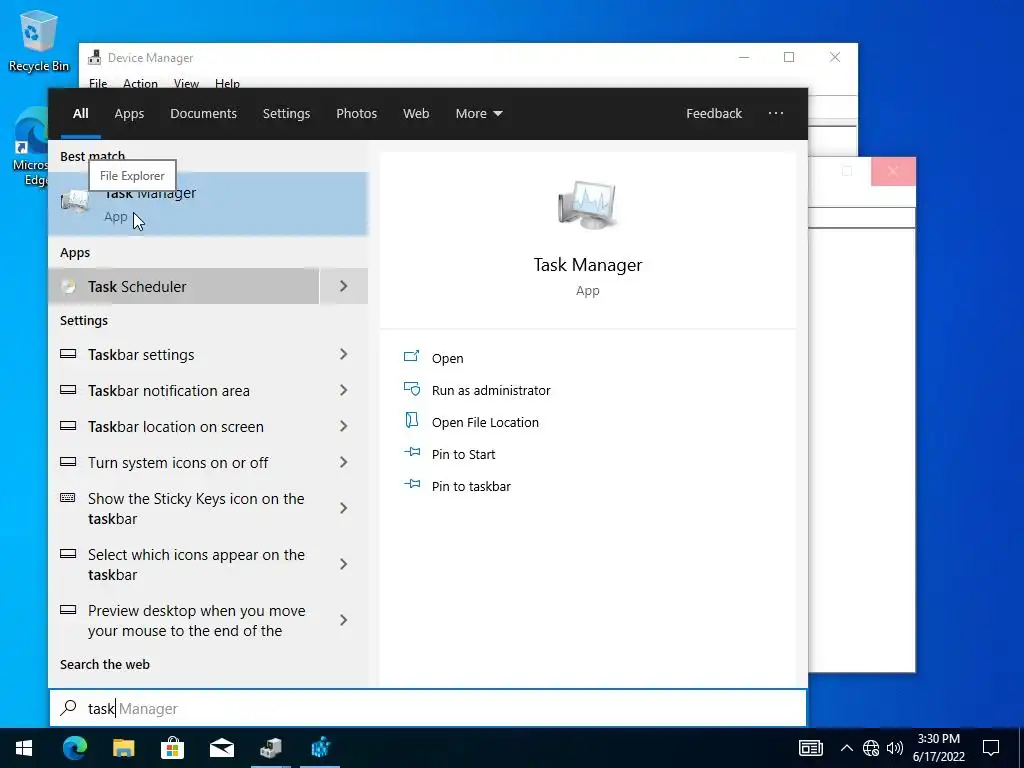Expand Taskbar notification area chevron
The image size is (1024, 768).
click(344, 390)
